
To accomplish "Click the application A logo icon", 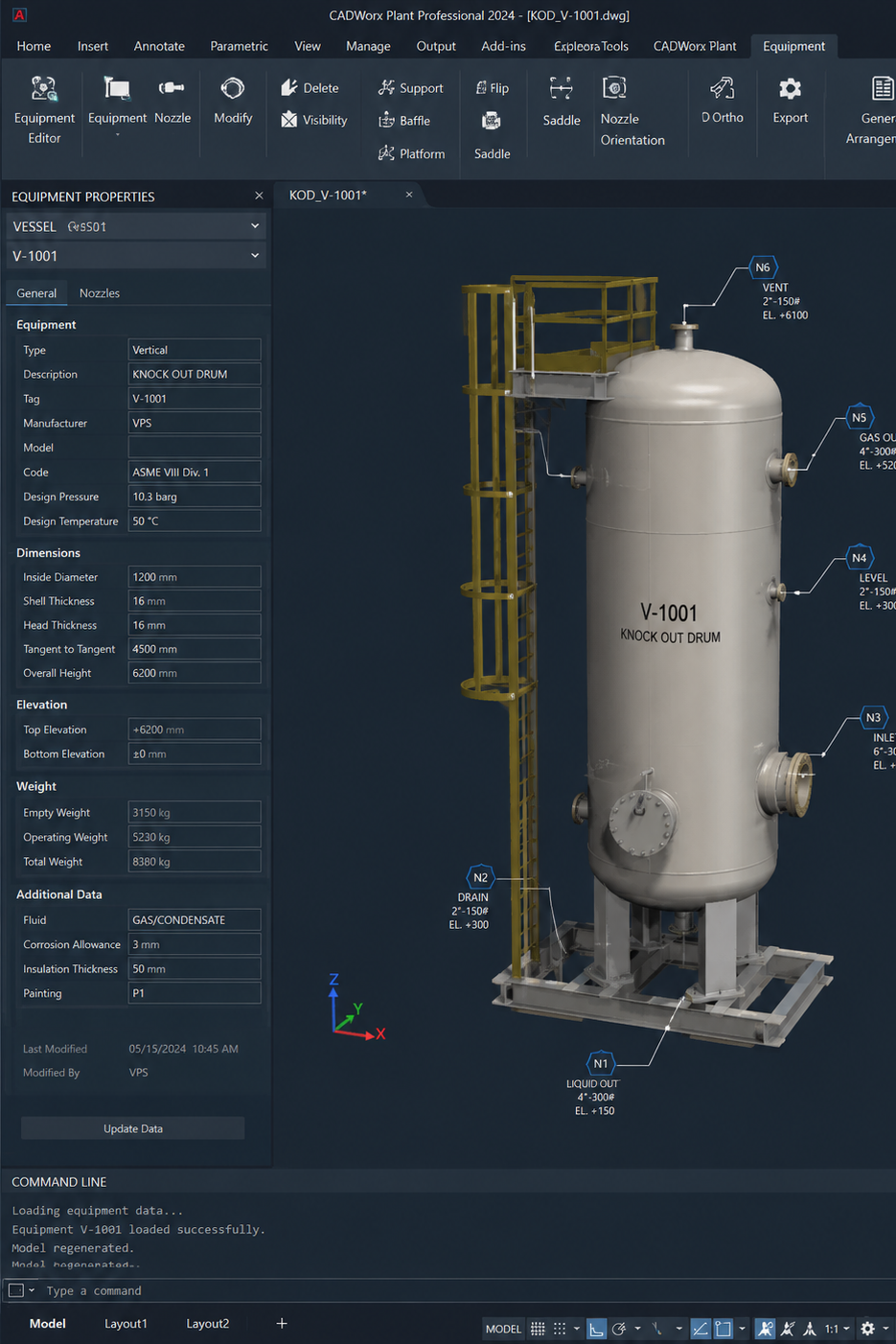I will [19, 14].
